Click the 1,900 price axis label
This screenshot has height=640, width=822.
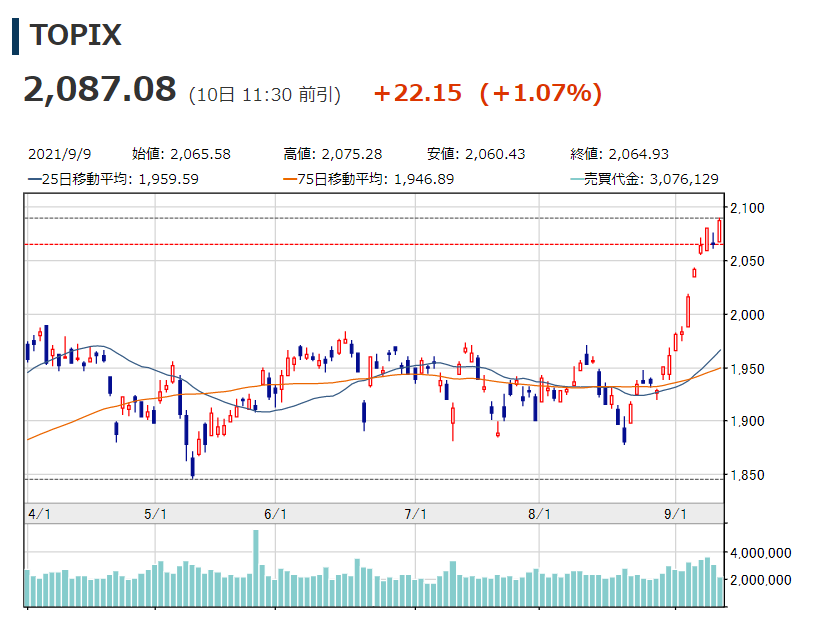(x=747, y=421)
